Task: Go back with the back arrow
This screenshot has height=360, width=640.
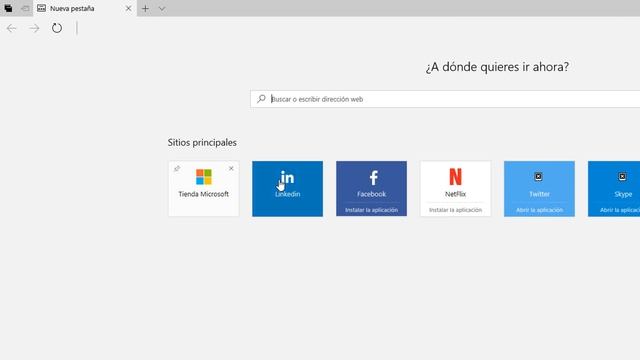Action: tap(11, 28)
